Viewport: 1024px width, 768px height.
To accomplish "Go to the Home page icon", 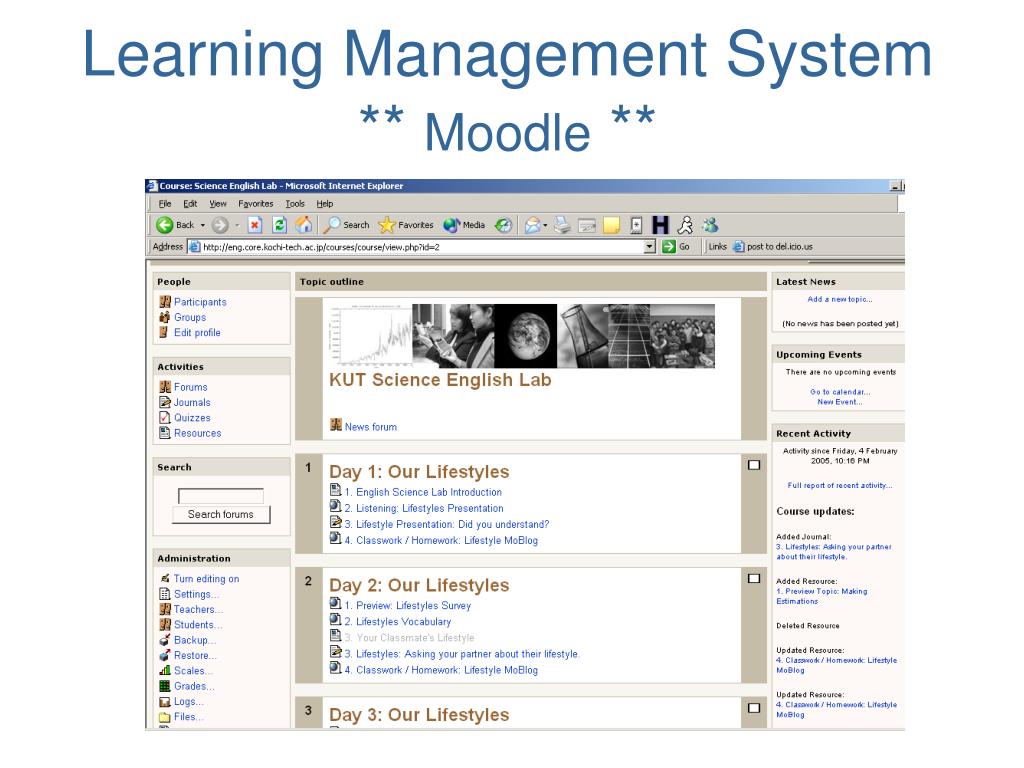I will tap(304, 225).
